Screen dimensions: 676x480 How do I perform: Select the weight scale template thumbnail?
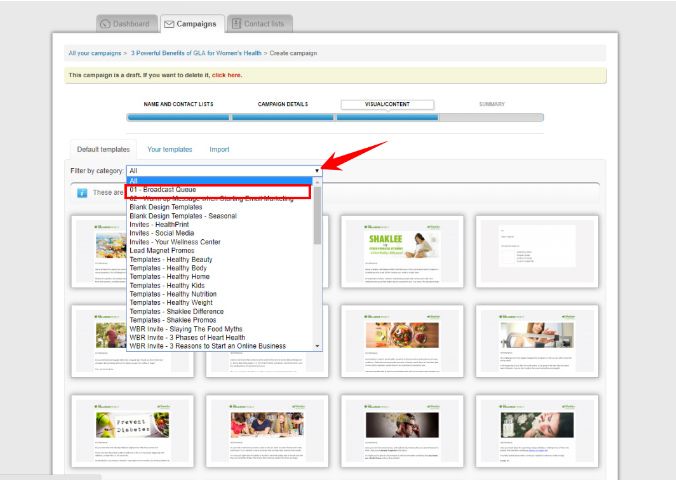(537, 341)
